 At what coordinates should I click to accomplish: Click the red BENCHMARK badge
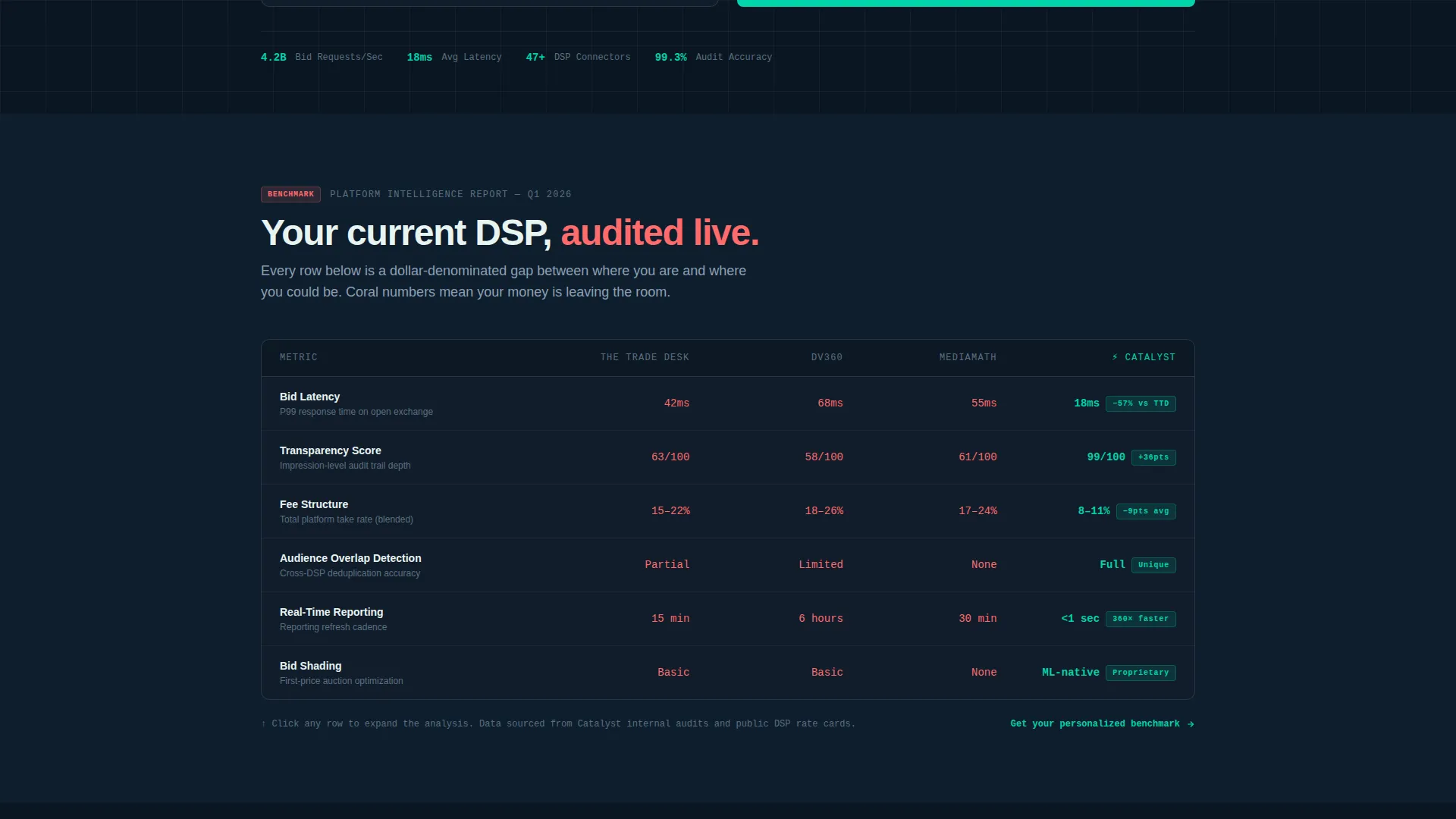pyautogui.click(x=290, y=194)
